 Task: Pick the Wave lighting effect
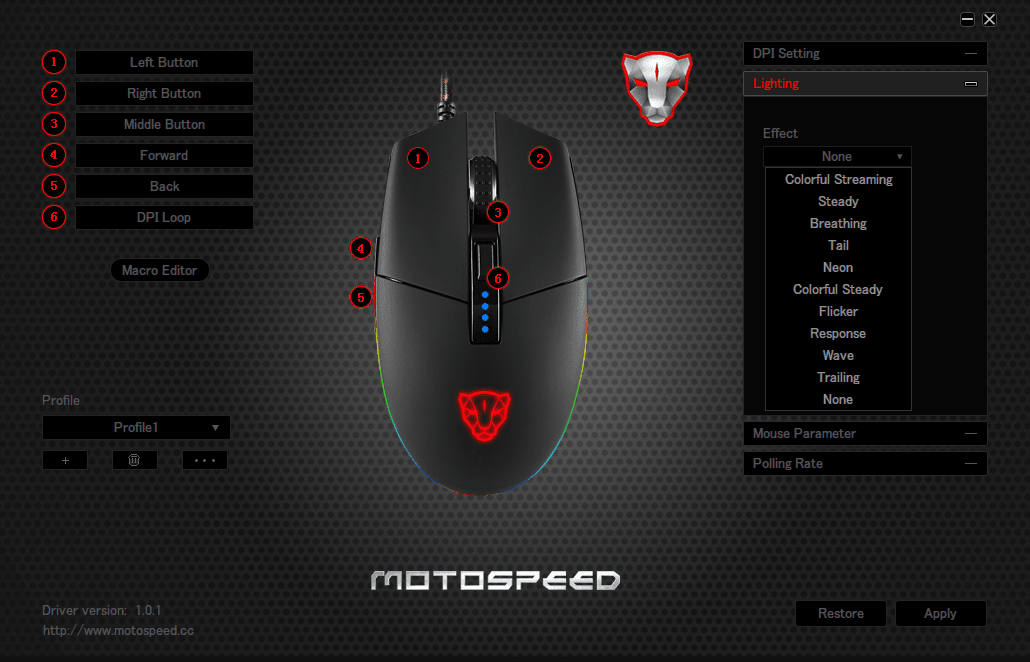(838, 355)
